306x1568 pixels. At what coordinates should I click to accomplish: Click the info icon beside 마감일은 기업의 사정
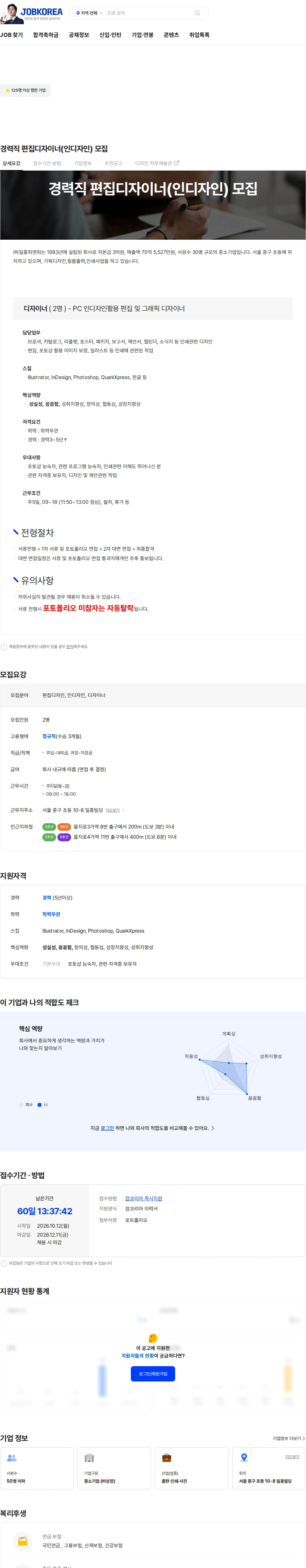(x=4, y=1263)
